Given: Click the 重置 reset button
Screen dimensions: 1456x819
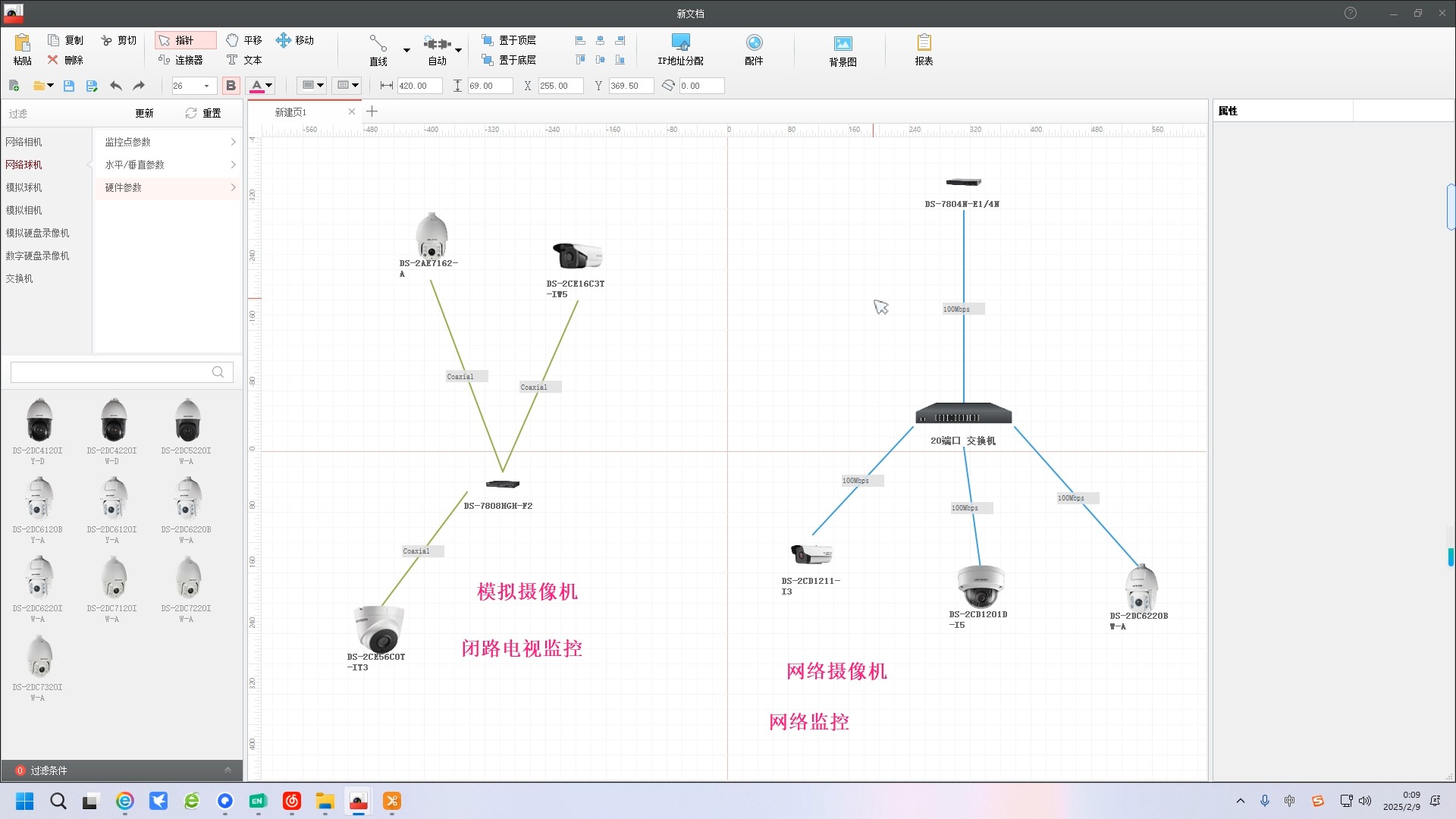Looking at the screenshot, I should 203,113.
